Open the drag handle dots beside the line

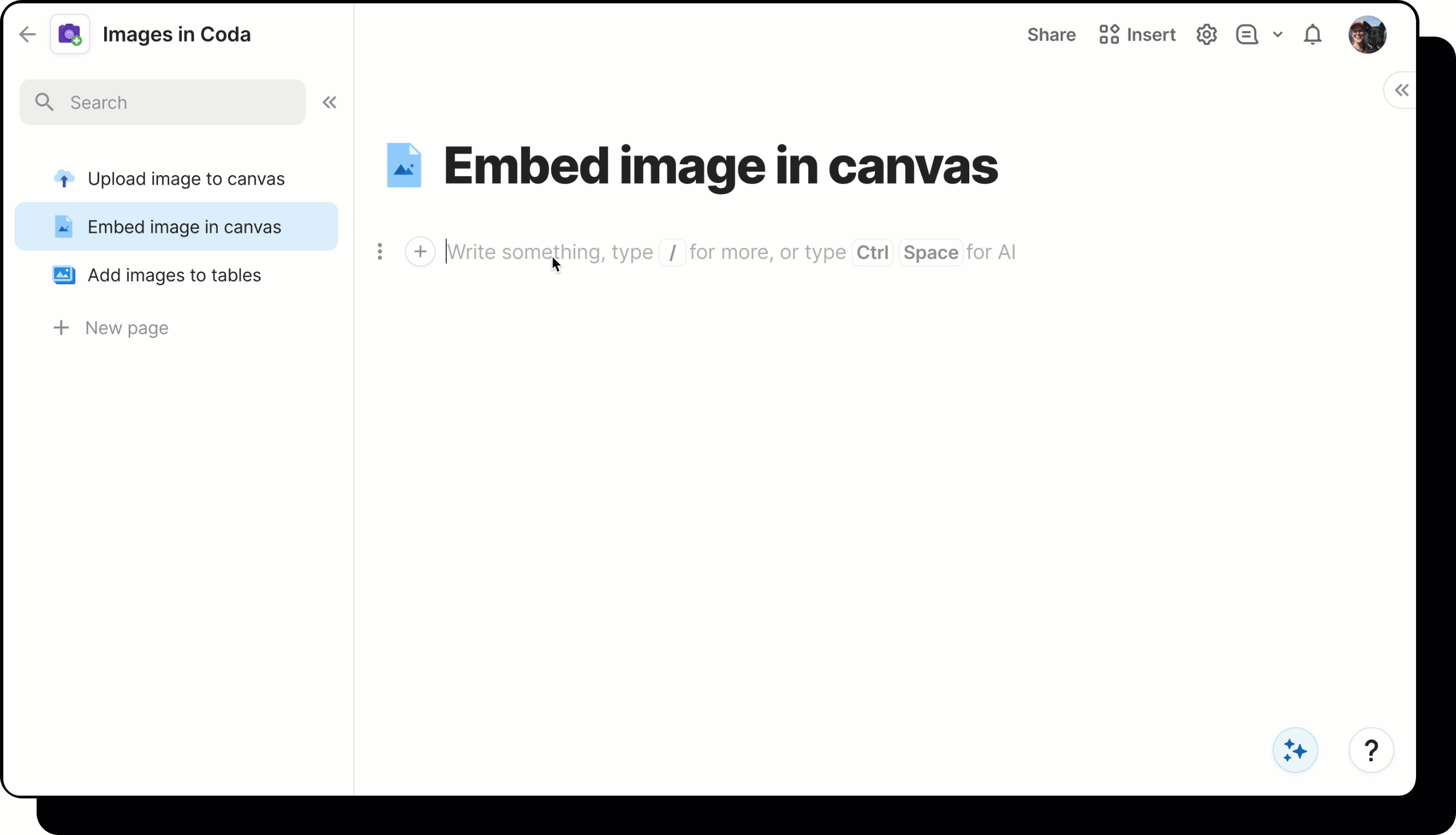pyautogui.click(x=380, y=252)
